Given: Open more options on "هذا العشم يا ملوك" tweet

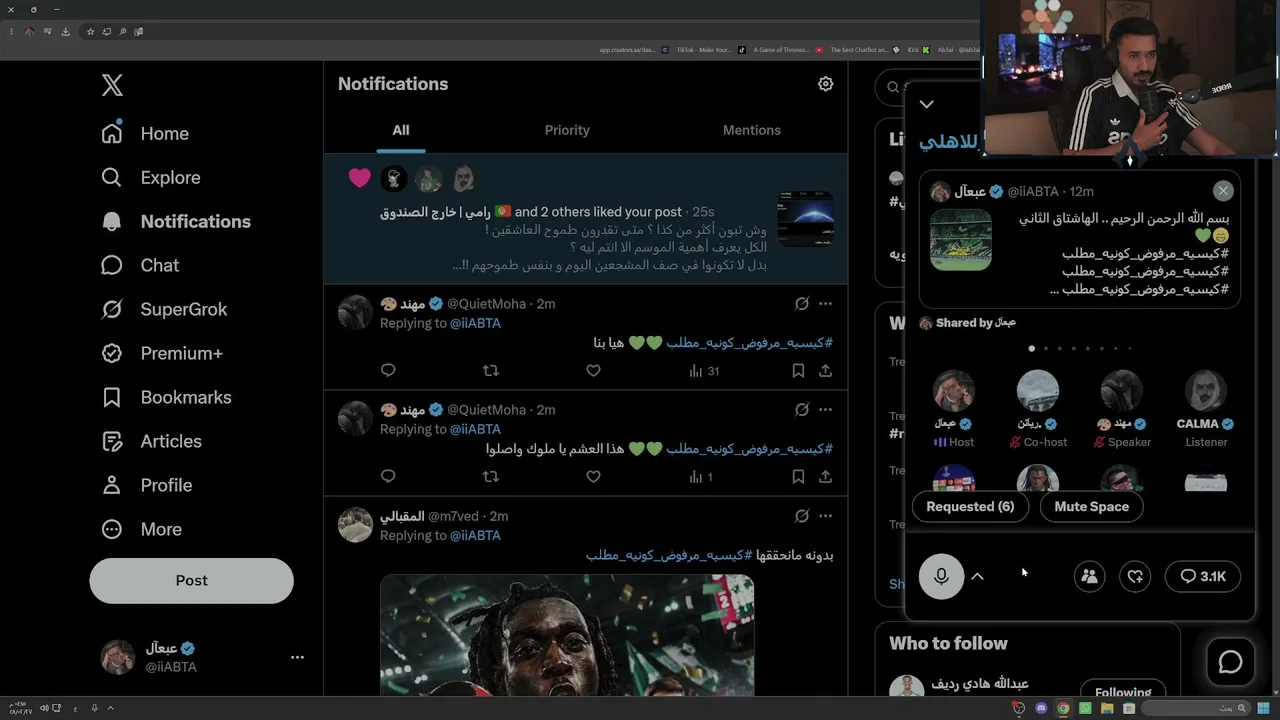Looking at the screenshot, I should click(825, 409).
